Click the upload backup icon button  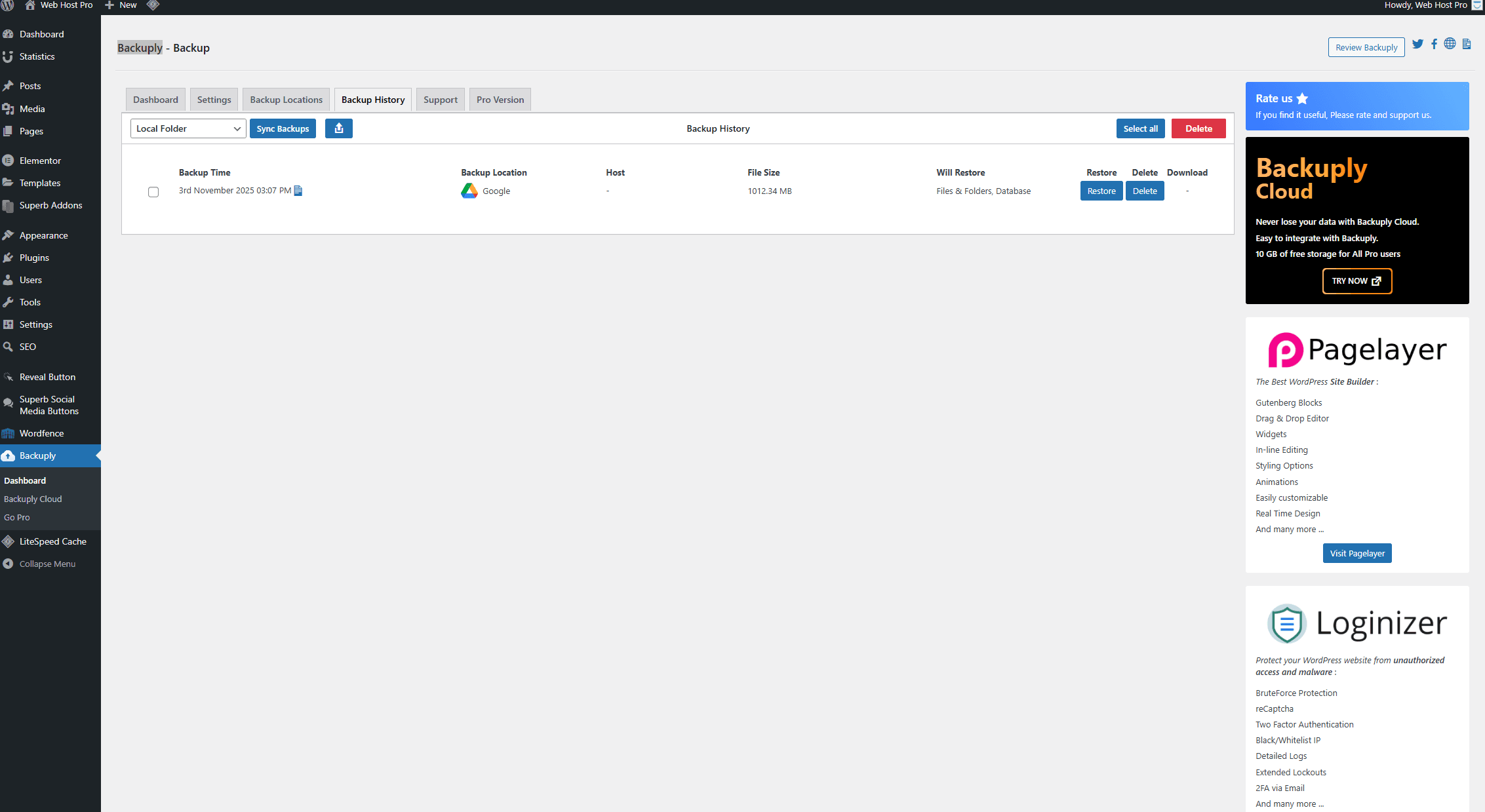click(x=338, y=128)
